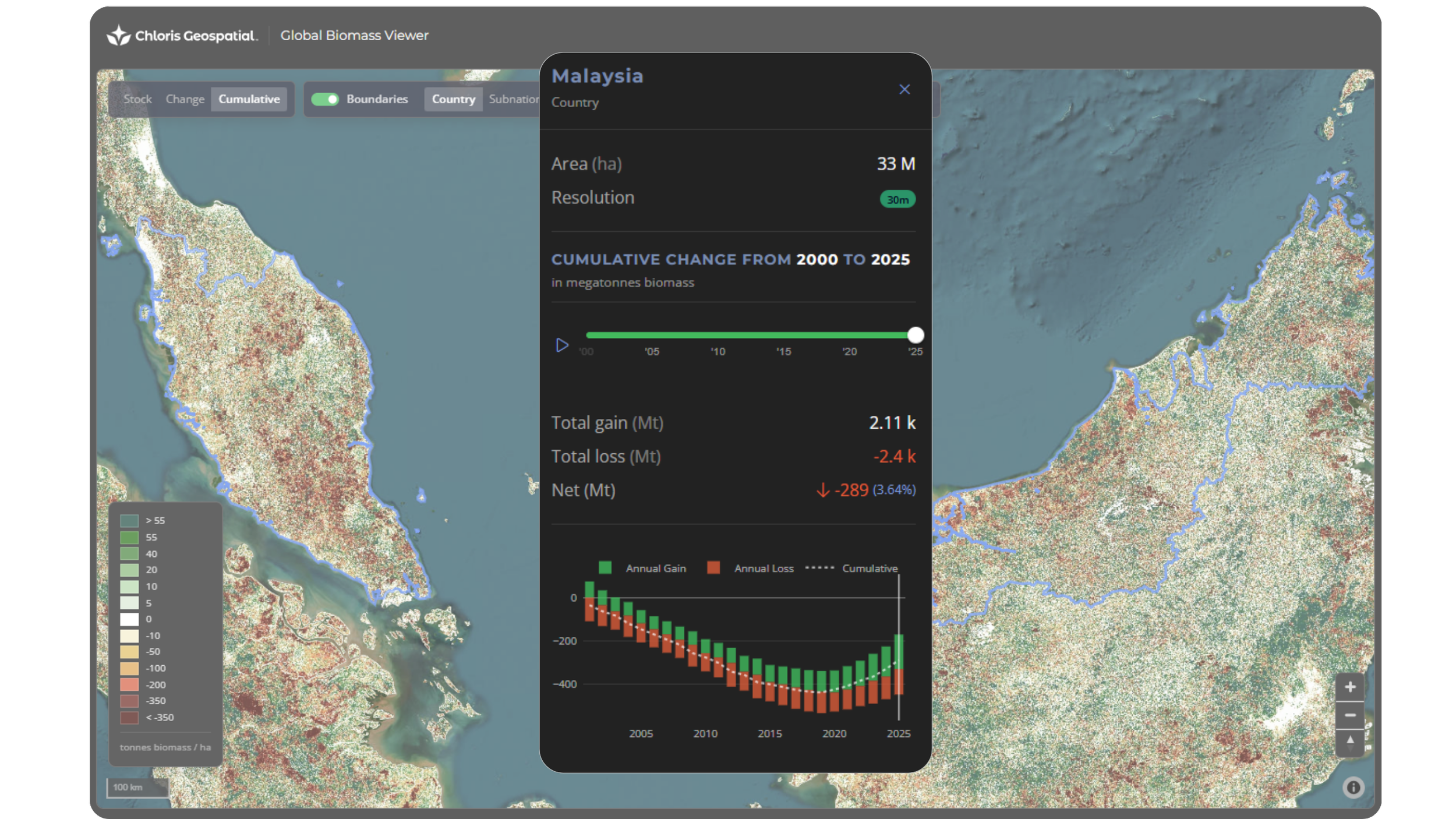
Task: Click the -200 legend color swatch
Action: [129, 684]
